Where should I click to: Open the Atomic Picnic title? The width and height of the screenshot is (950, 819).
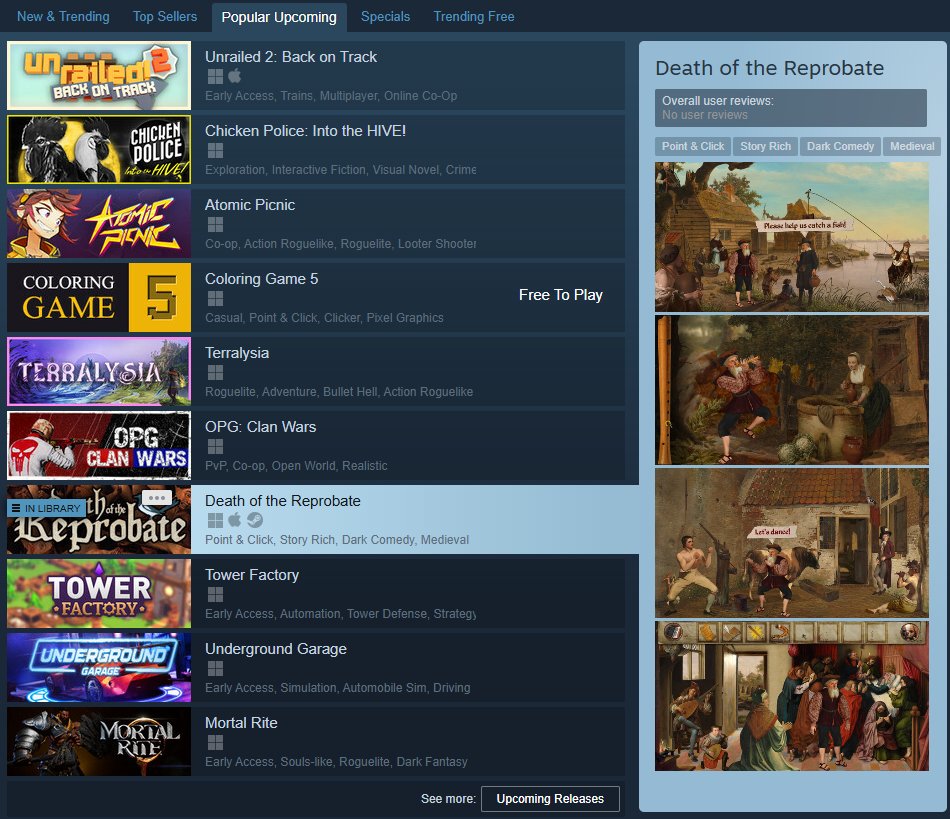[x=250, y=205]
